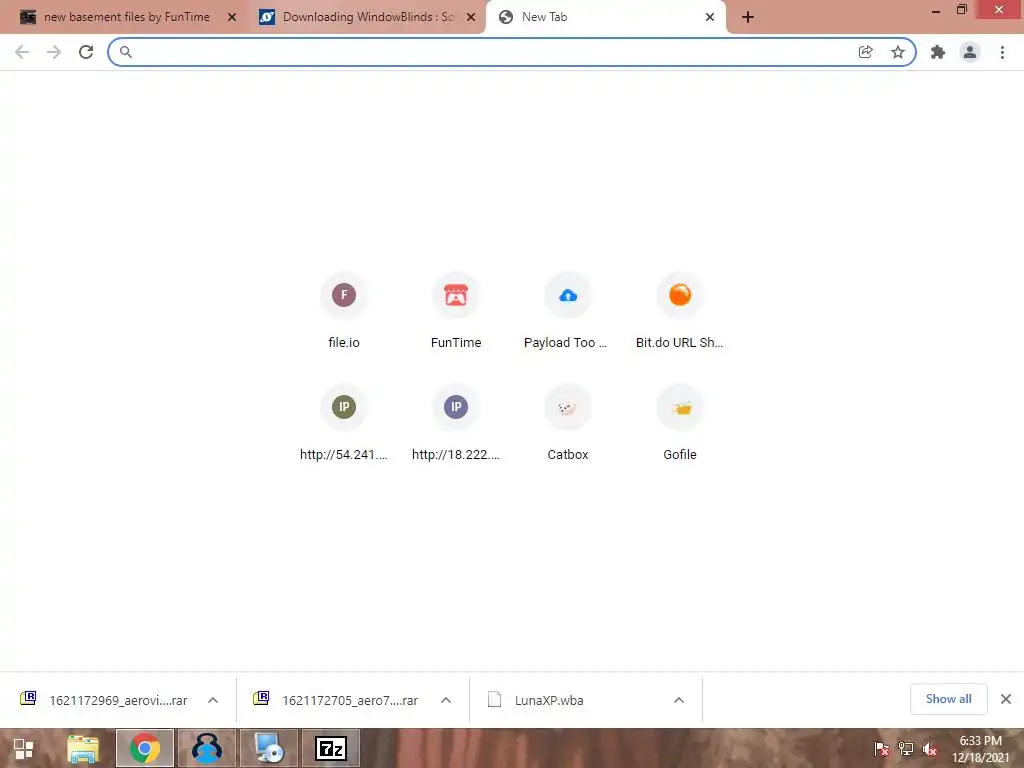The width and height of the screenshot is (1024, 768).
Task: Click Show all downloads
Action: click(x=948, y=699)
